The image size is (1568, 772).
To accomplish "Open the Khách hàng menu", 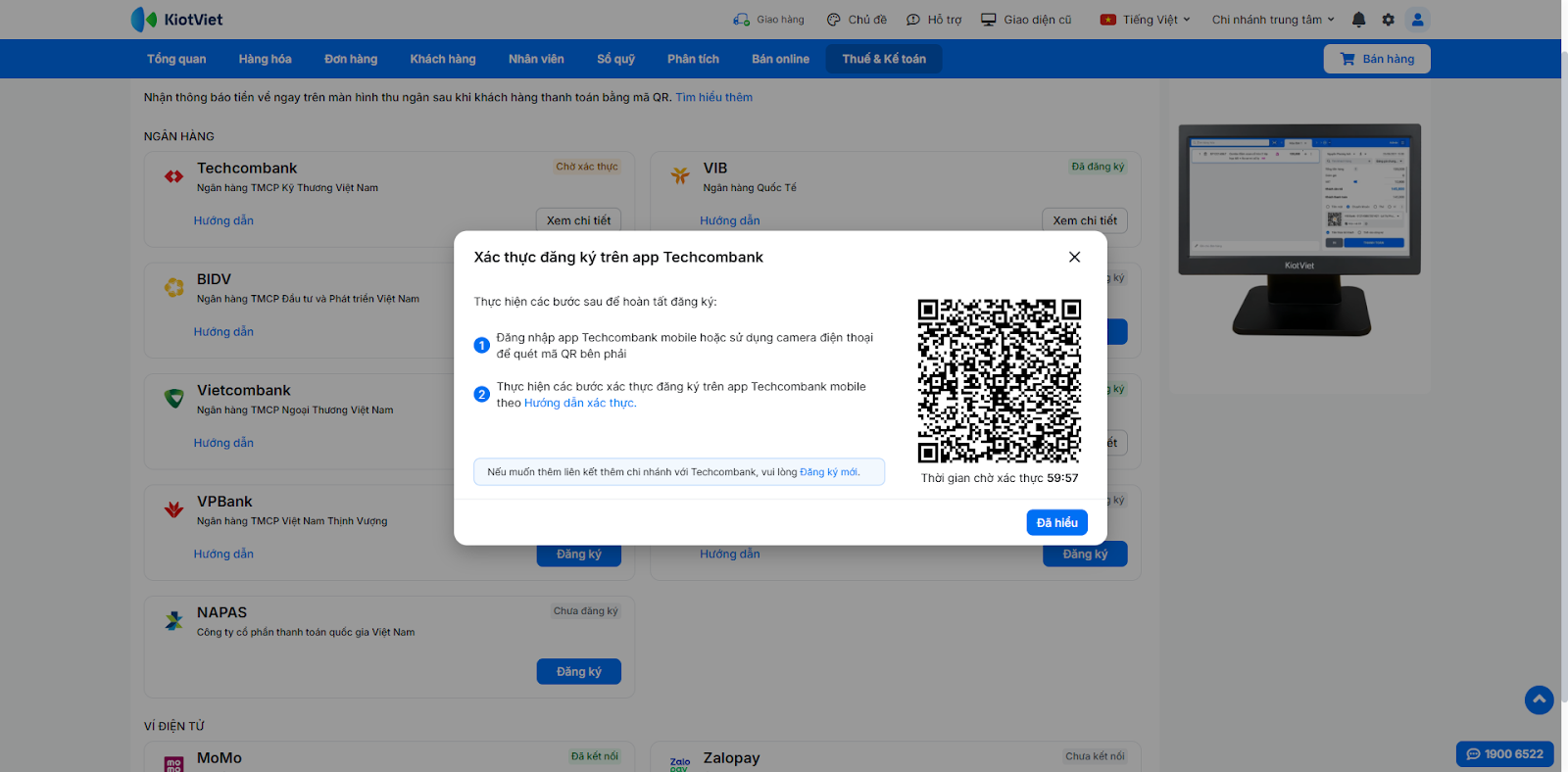I will coord(443,59).
